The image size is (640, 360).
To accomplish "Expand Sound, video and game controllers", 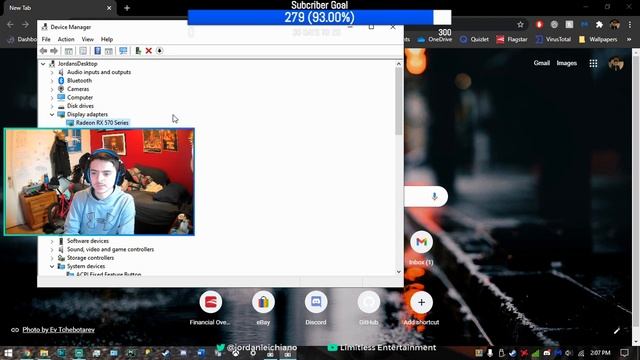I will click(x=52, y=249).
